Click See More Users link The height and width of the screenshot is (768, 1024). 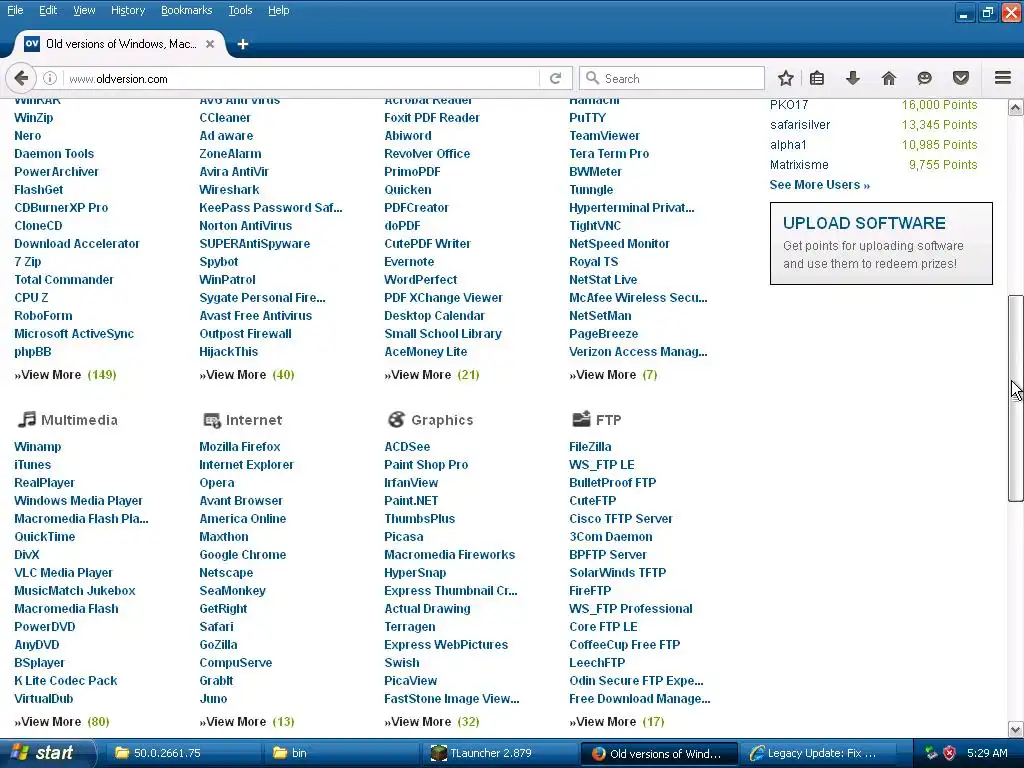point(820,185)
